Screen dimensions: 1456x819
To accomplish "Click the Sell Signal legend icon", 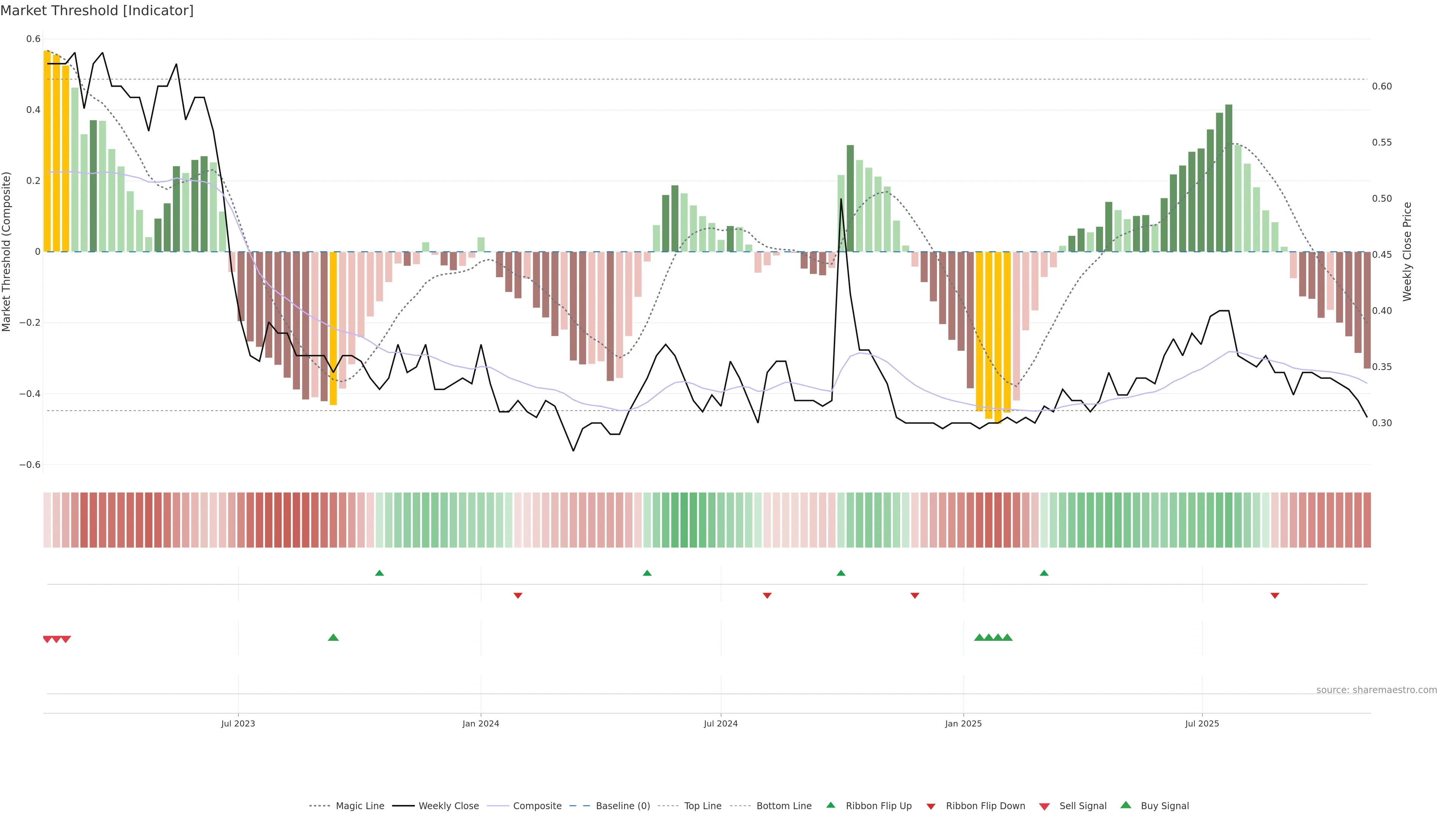I will pyautogui.click(x=1045, y=806).
